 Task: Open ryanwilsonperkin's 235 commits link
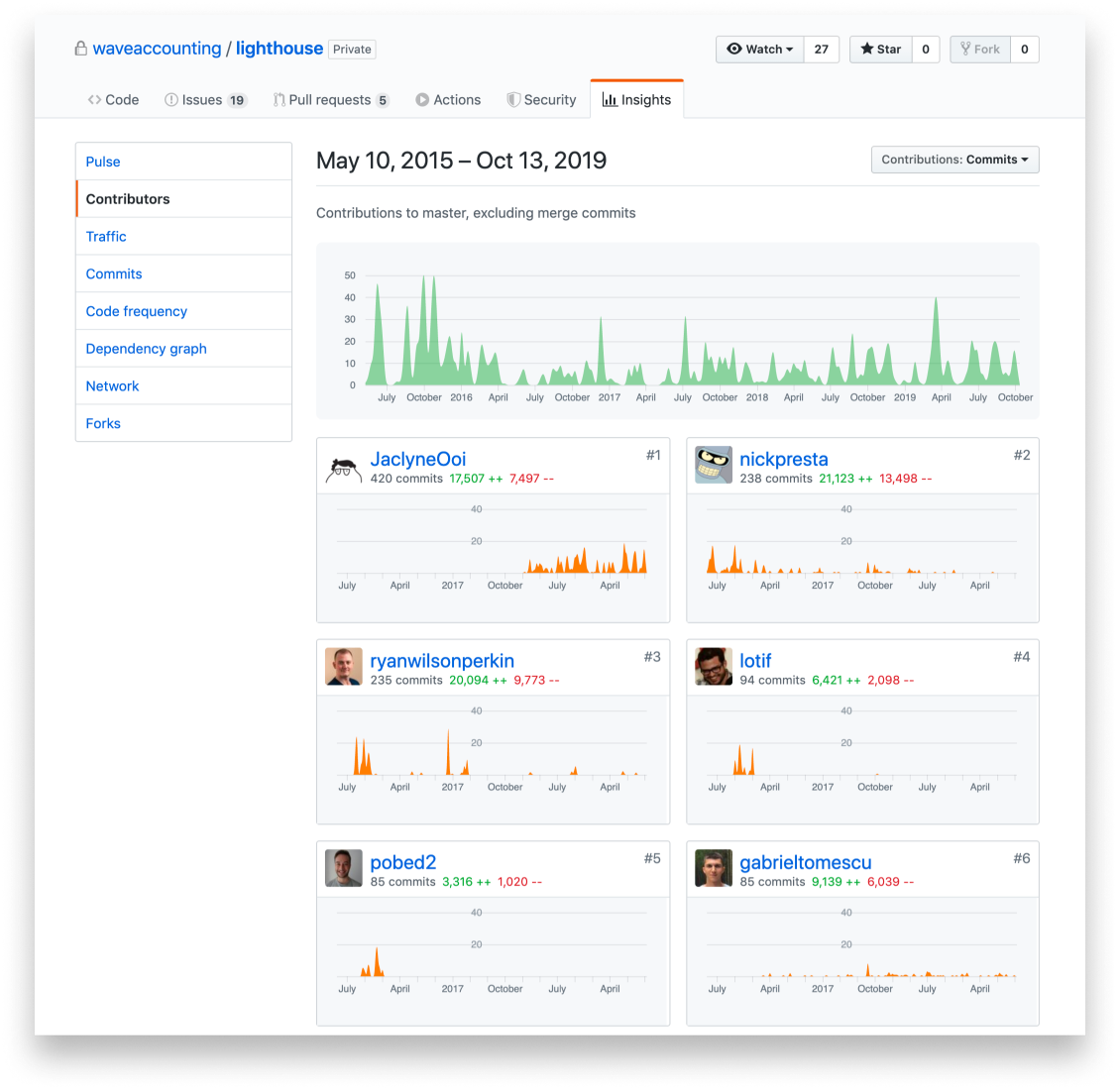tap(406, 681)
